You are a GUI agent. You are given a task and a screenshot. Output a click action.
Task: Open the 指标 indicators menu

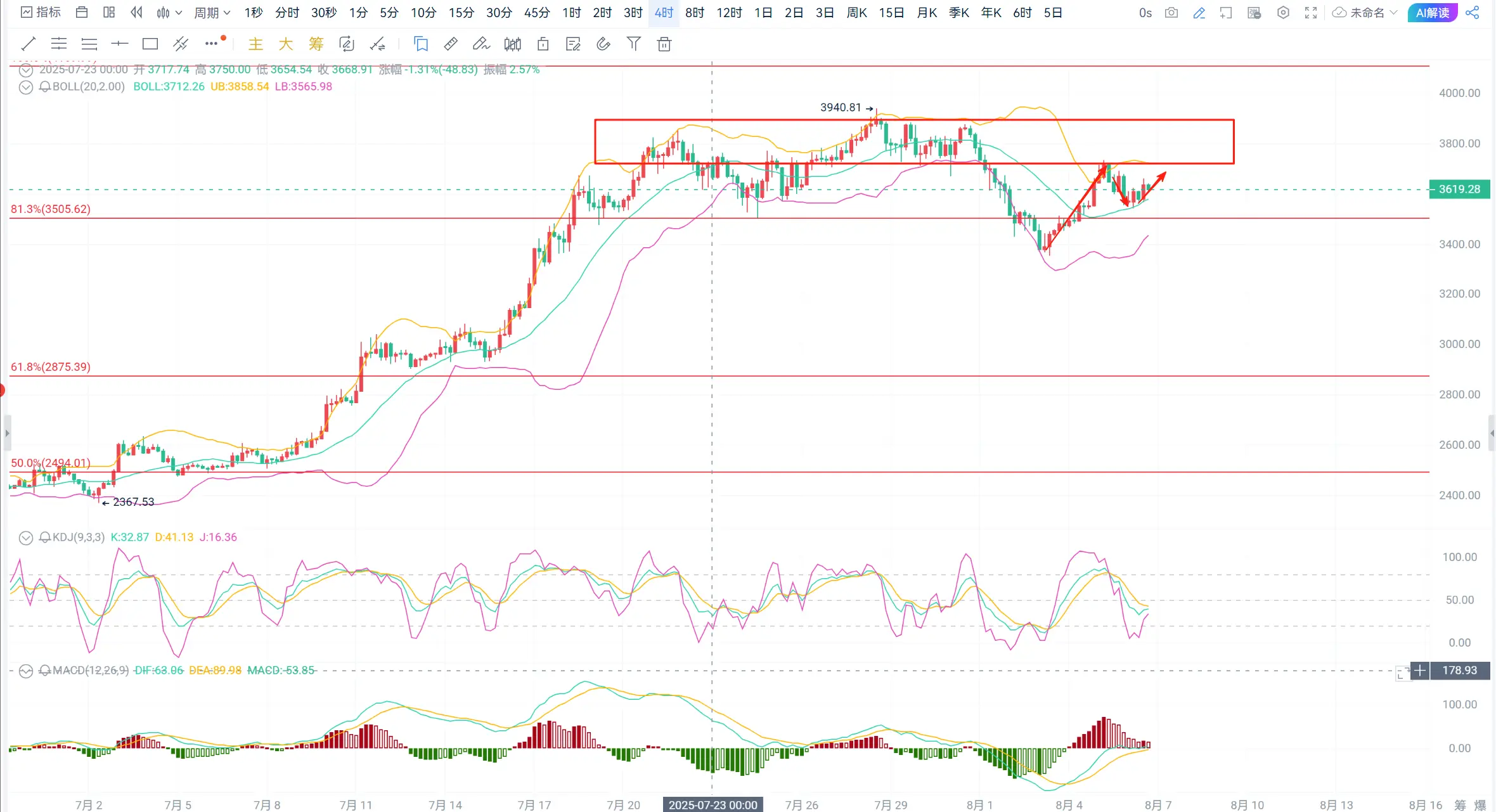tap(41, 12)
